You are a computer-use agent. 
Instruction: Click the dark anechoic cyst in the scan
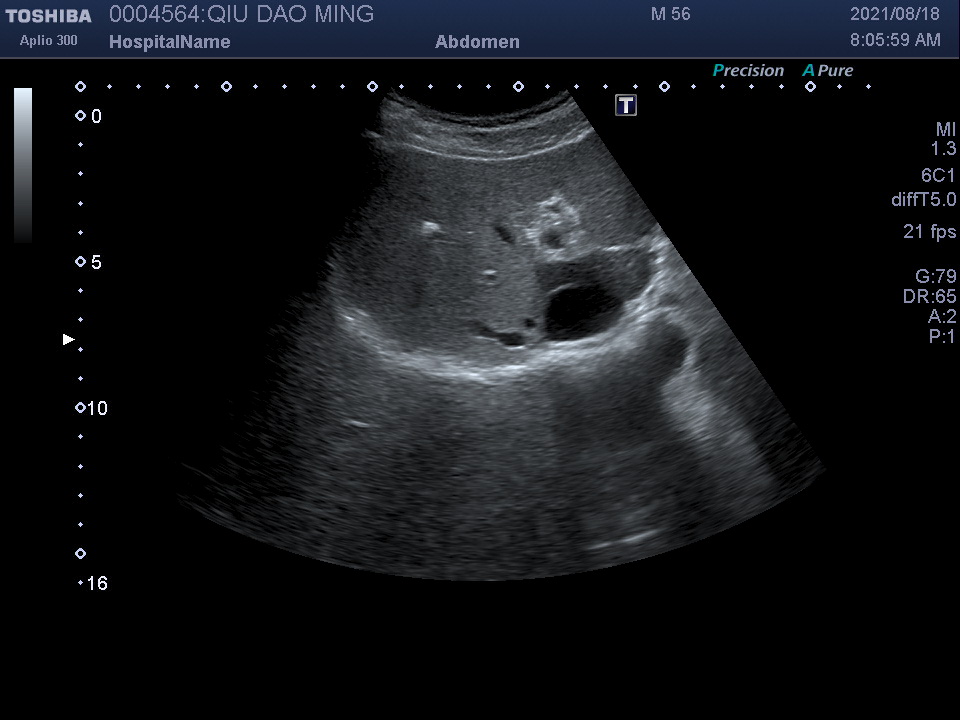580,308
